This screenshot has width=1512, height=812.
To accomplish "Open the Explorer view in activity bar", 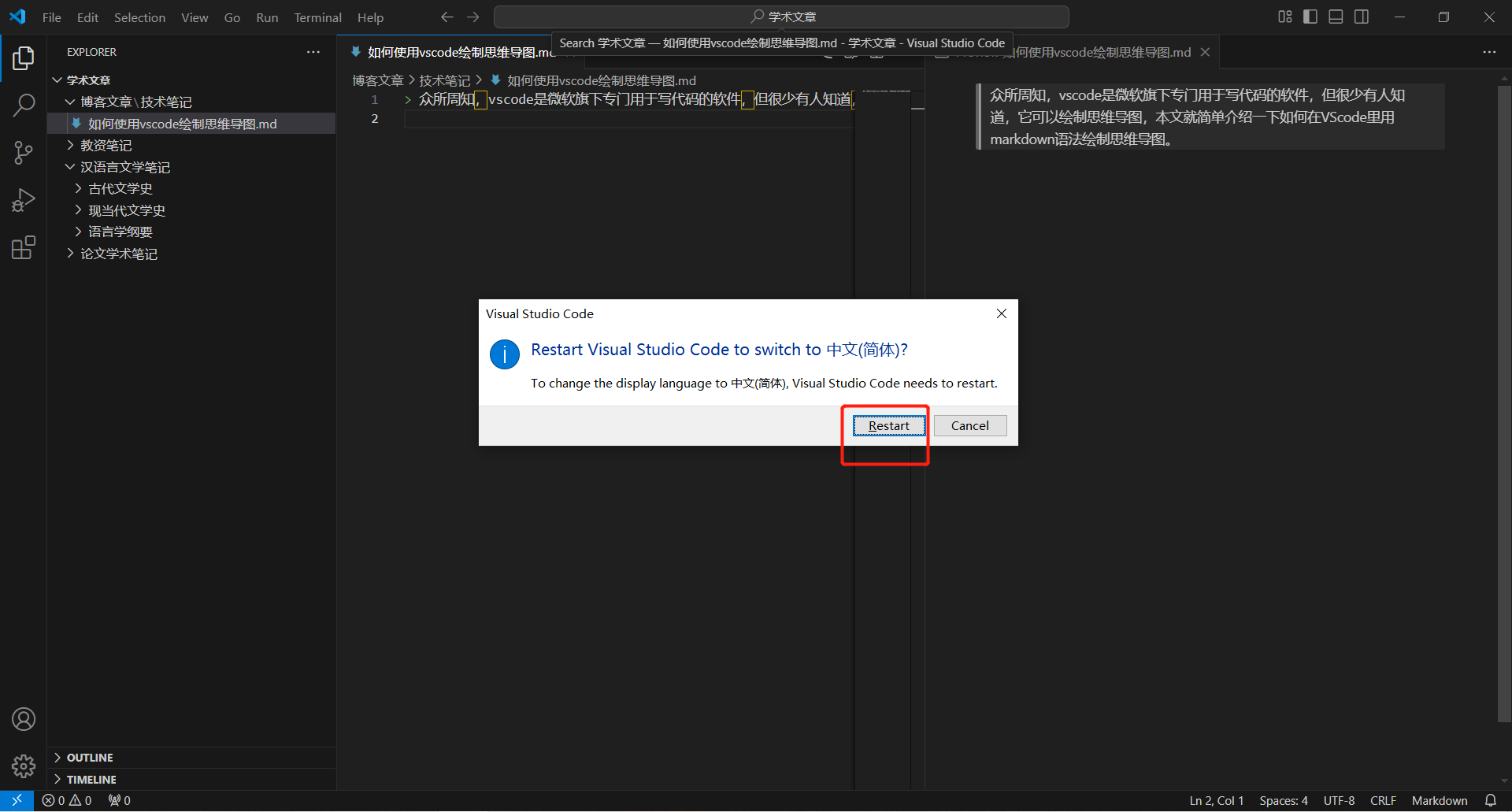I will (x=24, y=58).
